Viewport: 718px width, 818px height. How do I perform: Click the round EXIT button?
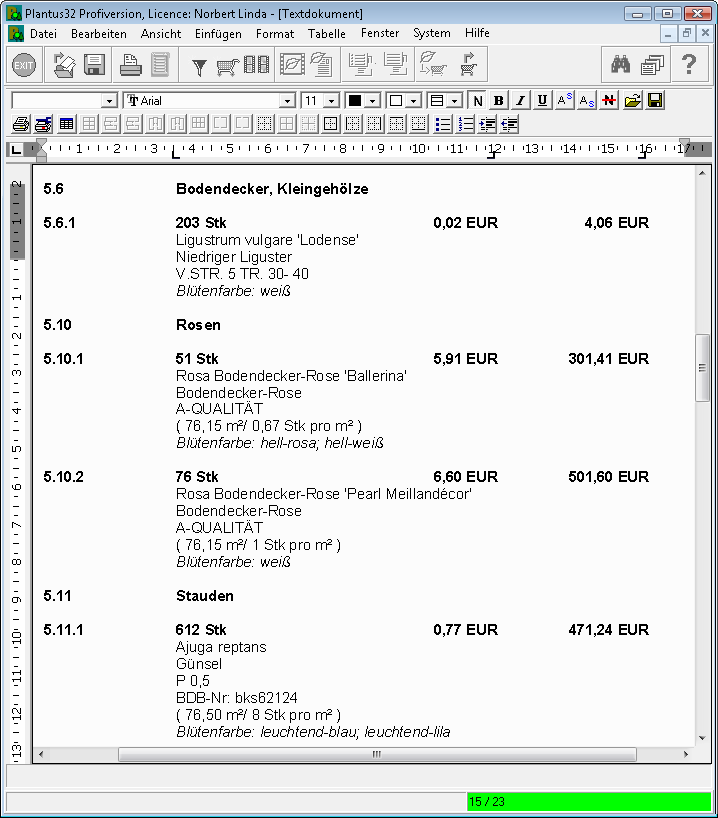(x=24, y=66)
